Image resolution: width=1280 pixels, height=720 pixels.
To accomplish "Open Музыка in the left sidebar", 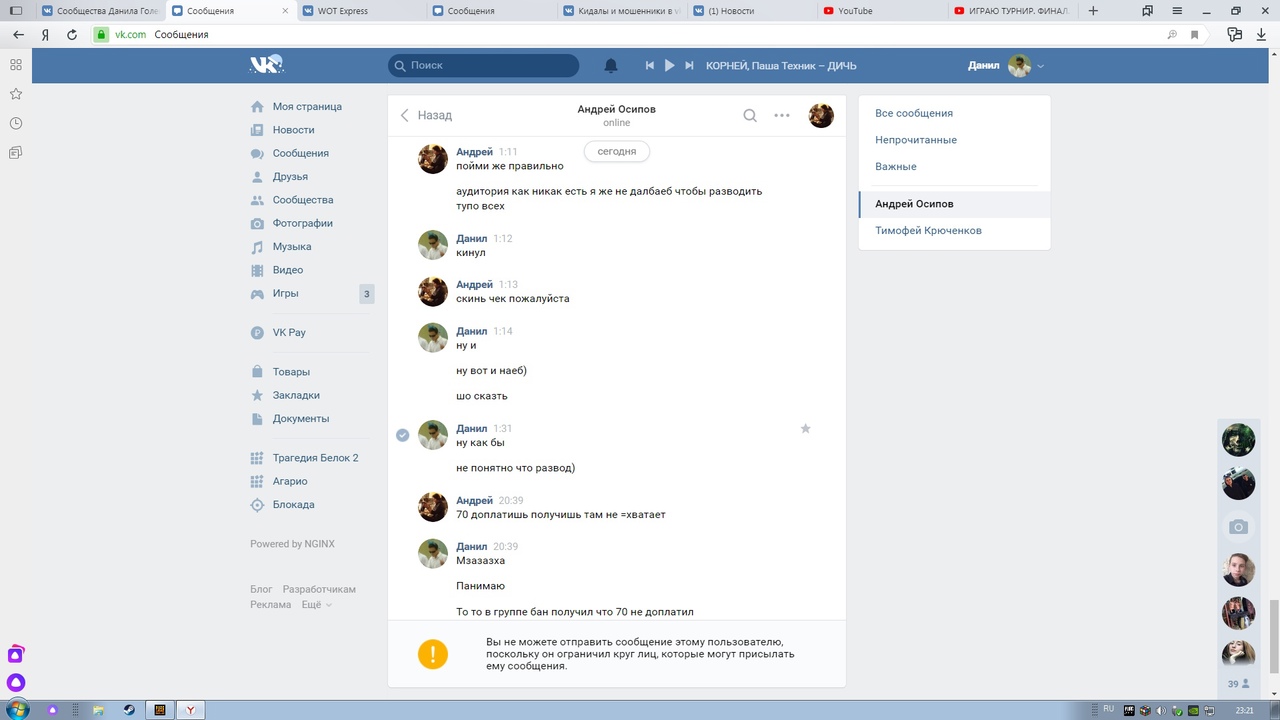I will click(291, 247).
